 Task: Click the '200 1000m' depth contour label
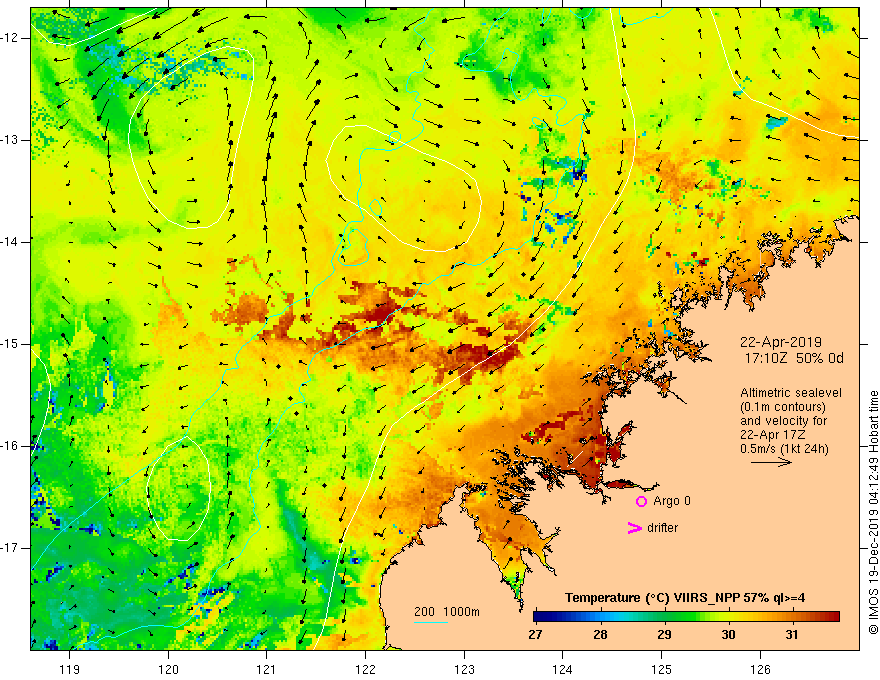447,612
